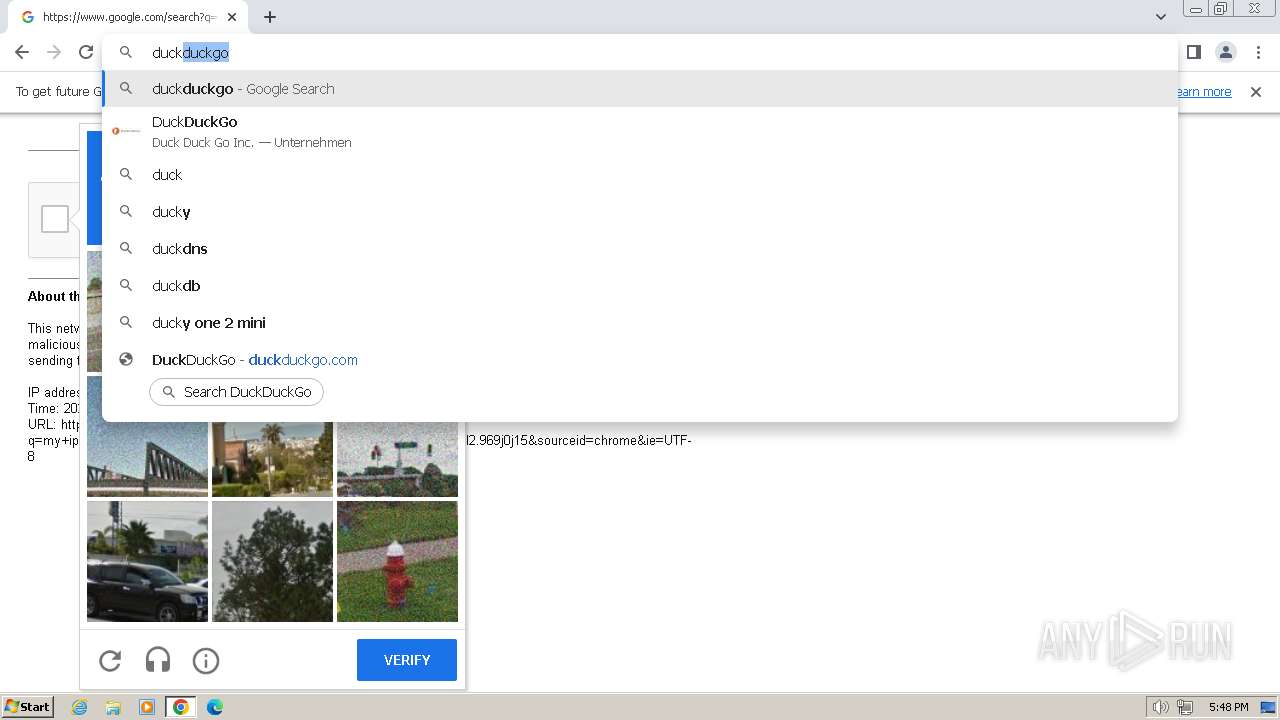This screenshot has height=720, width=1280.
Task: Click the Chrome taskbar icon
Action: (181, 707)
